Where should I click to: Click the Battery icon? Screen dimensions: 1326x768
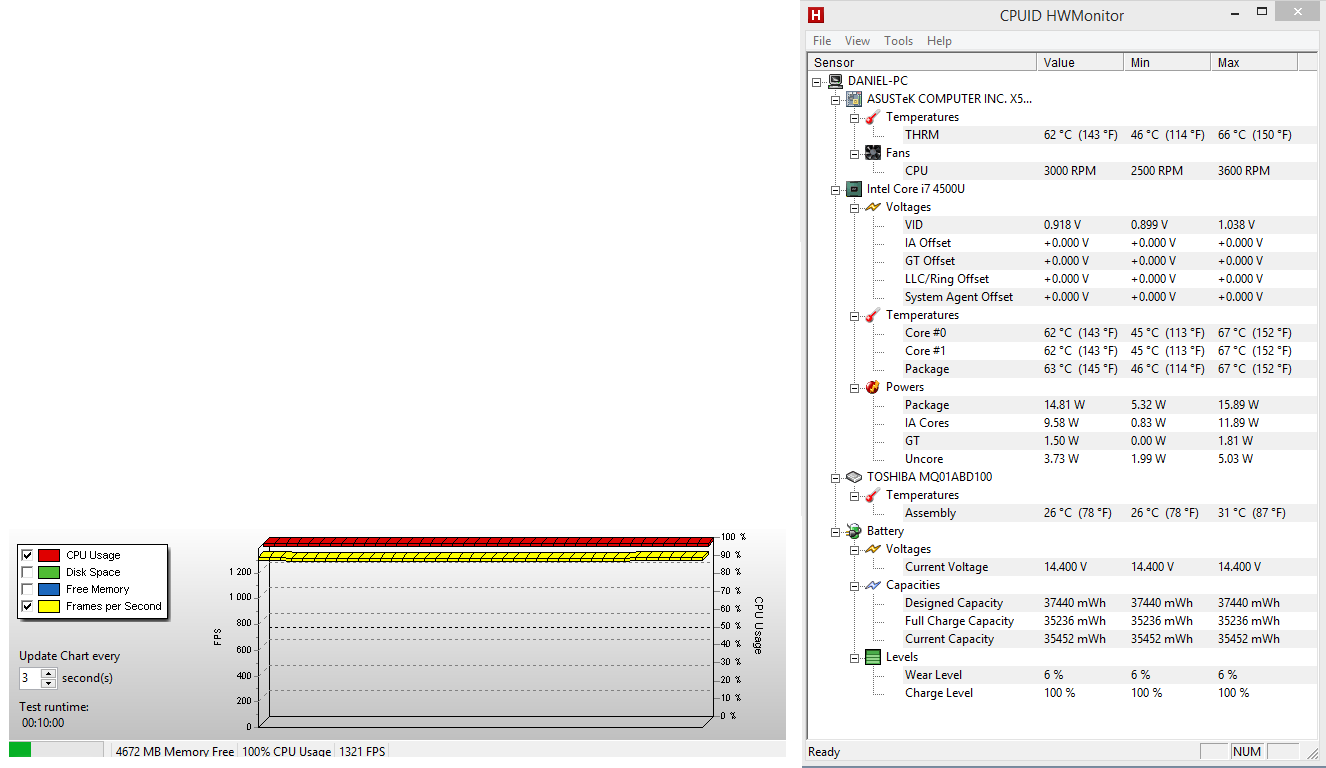(854, 531)
